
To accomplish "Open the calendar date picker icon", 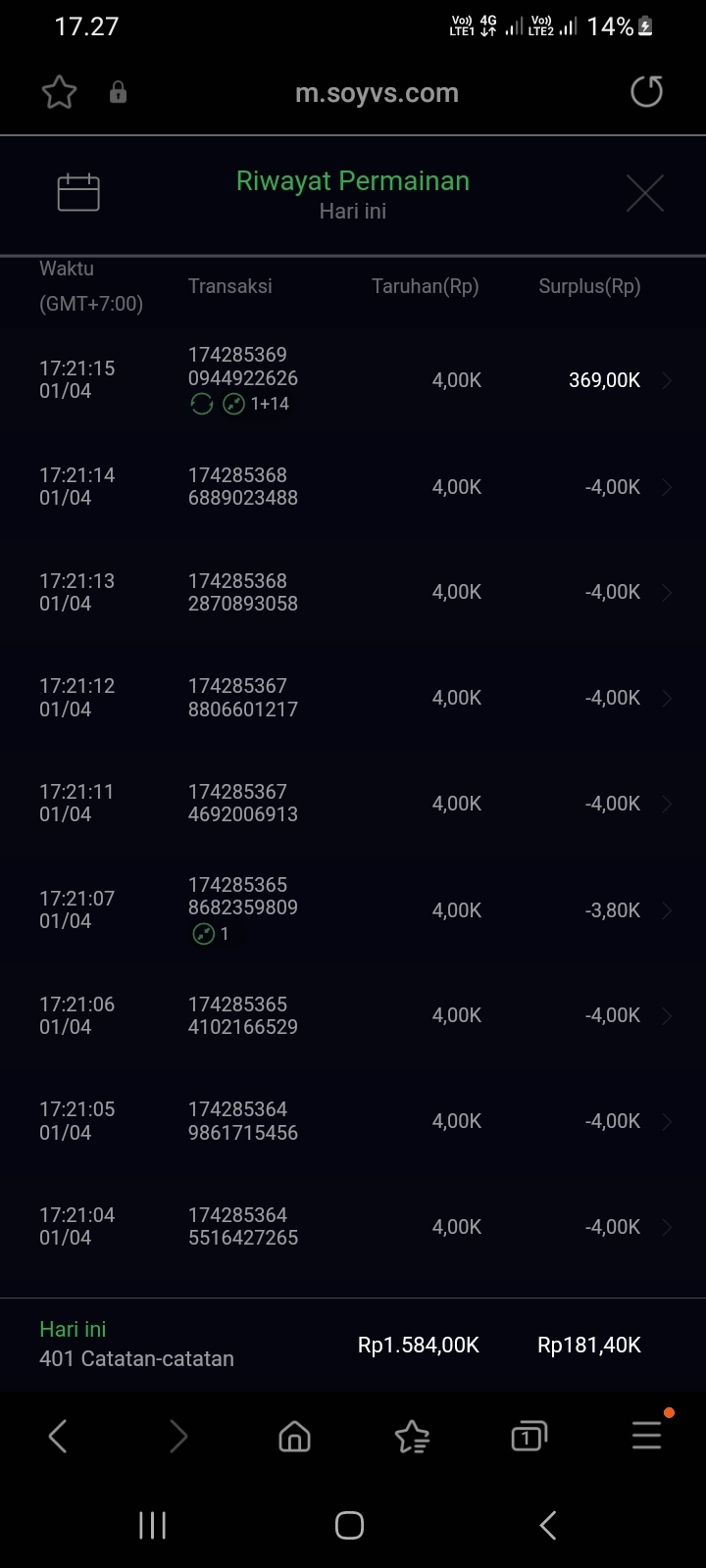I will coord(78,192).
